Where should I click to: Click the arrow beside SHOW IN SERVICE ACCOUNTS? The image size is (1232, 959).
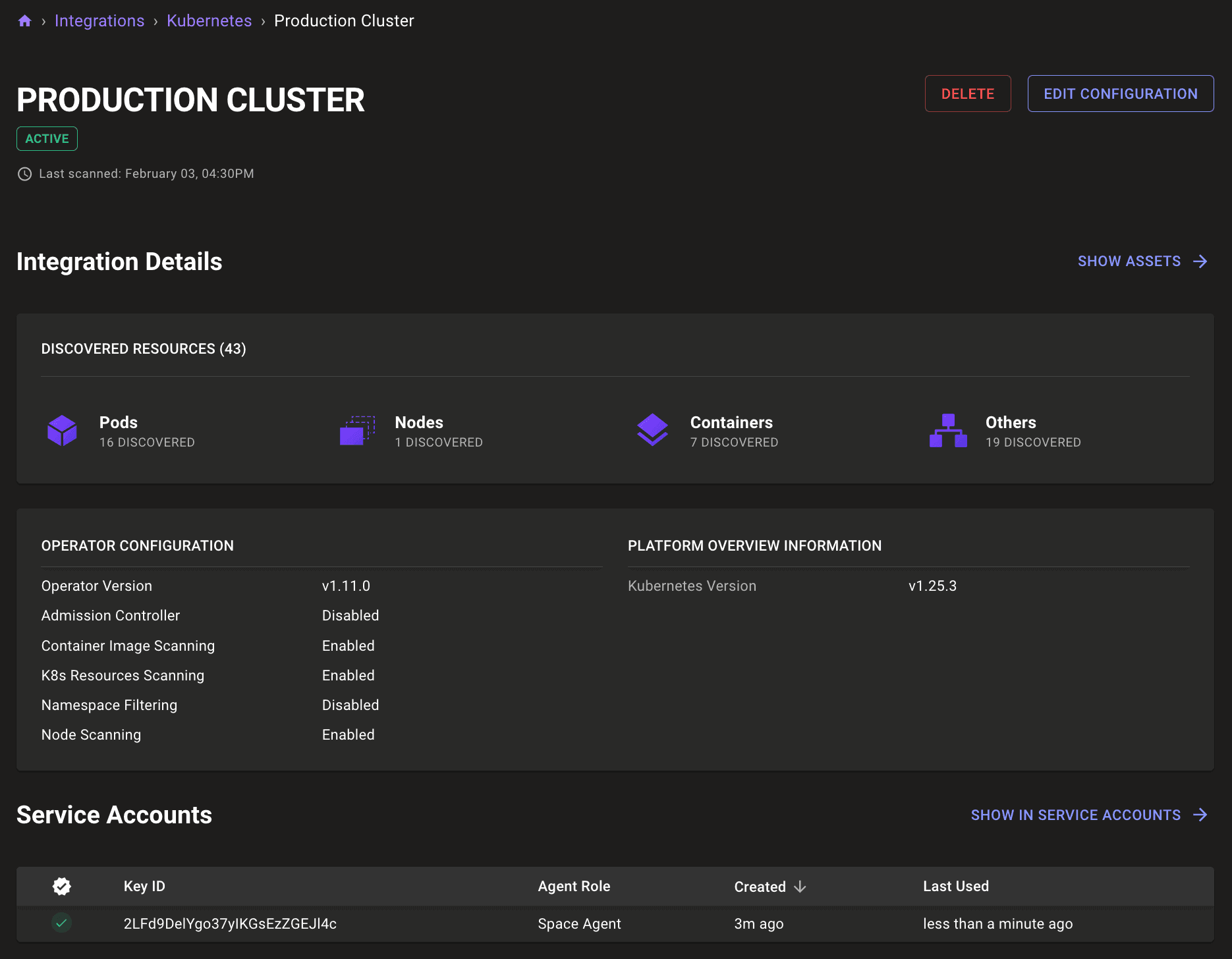click(x=1202, y=814)
